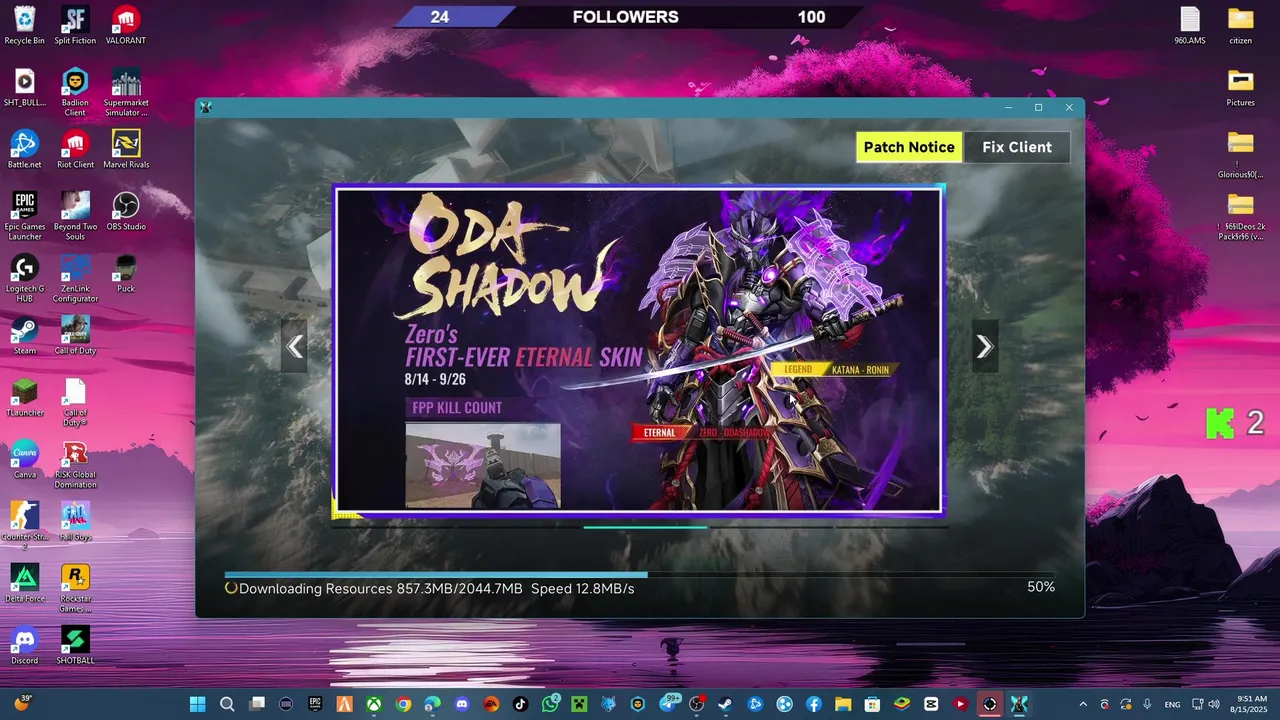Image resolution: width=1280 pixels, height=720 pixels.
Task: Select VALORANT desktop shortcut
Action: (x=125, y=26)
